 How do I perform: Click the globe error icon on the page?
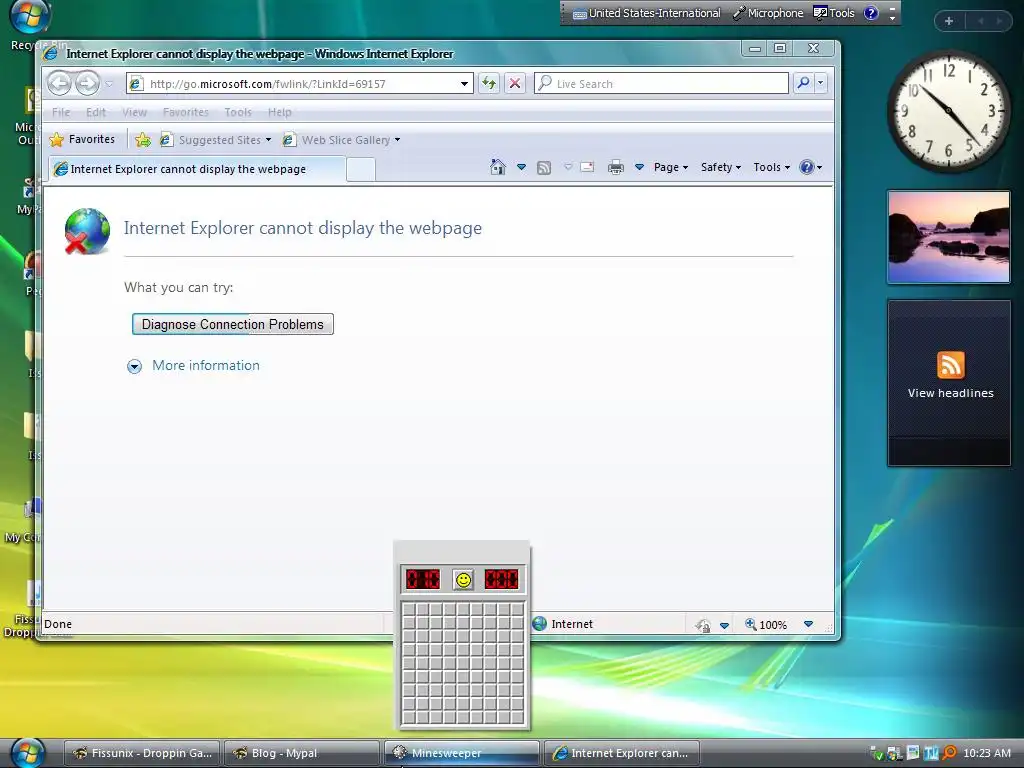coord(87,231)
